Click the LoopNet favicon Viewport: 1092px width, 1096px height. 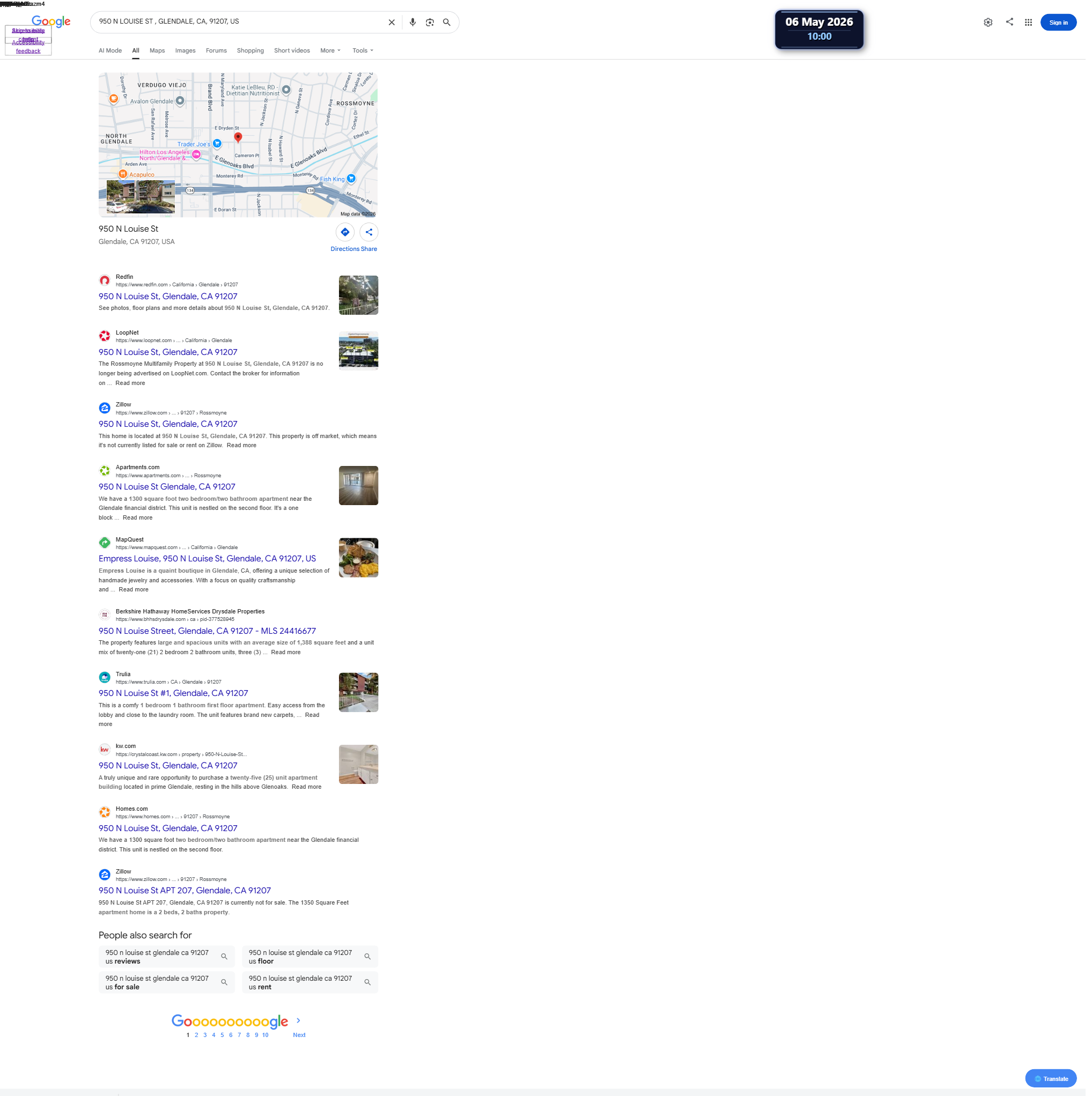pos(105,336)
